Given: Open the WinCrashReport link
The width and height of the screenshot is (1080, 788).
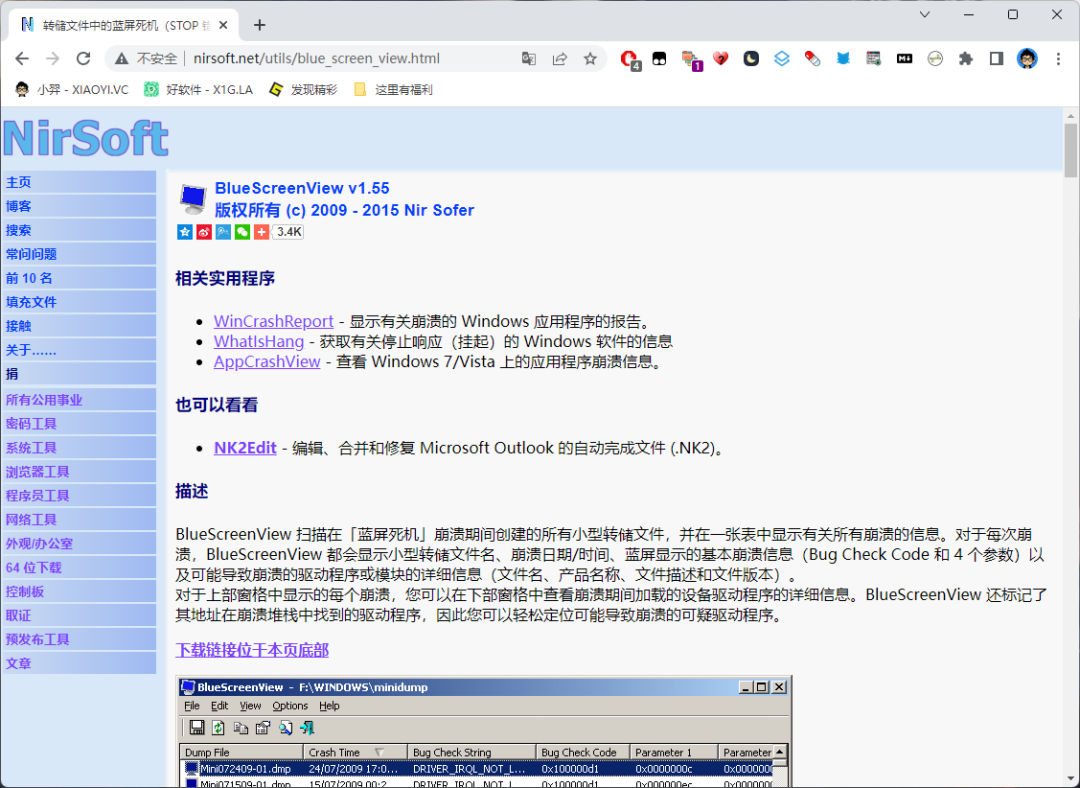Looking at the screenshot, I should (x=273, y=321).
